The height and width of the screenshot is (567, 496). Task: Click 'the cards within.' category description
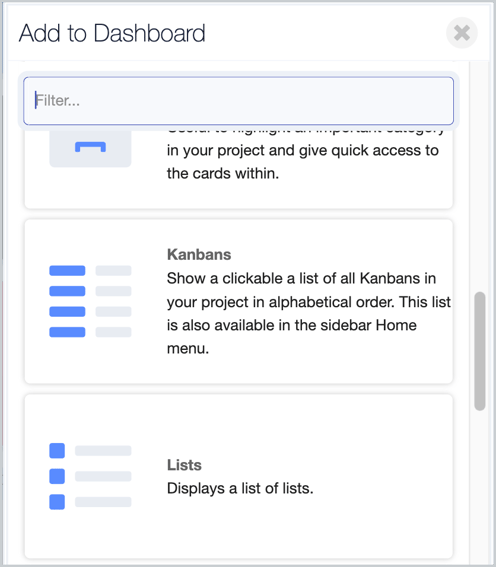point(223,174)
